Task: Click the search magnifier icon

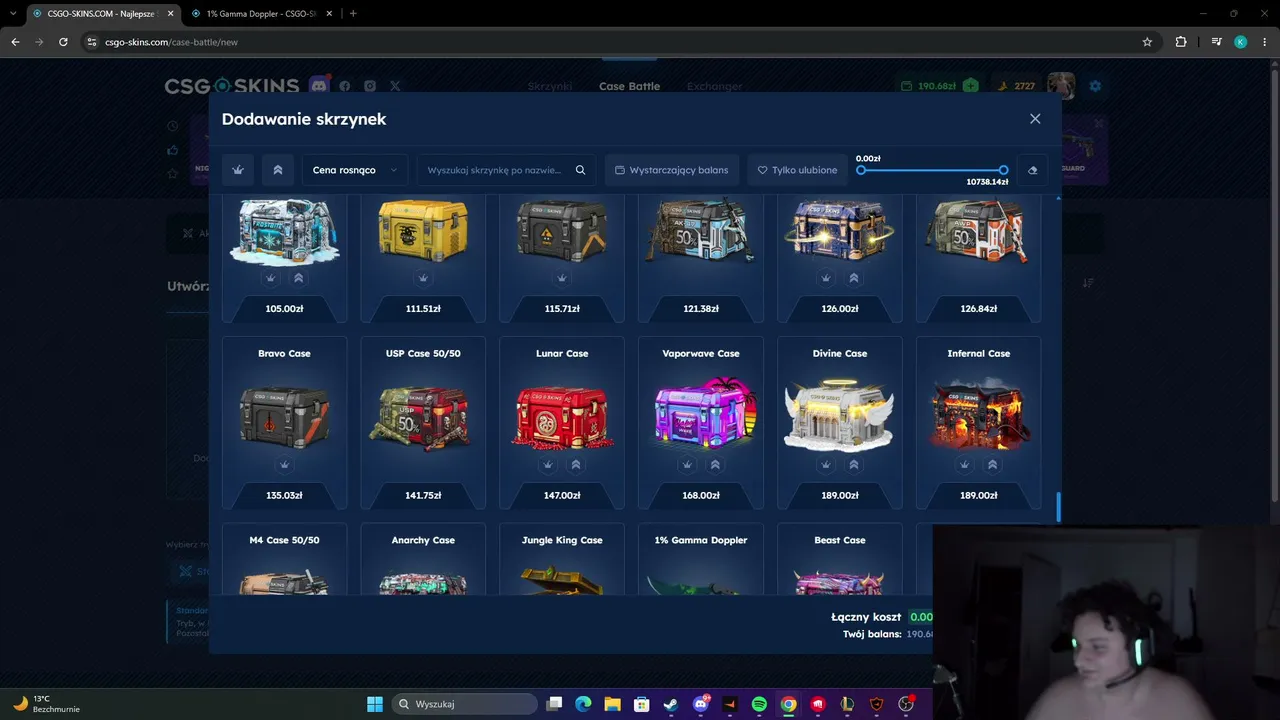Action: pyautogui.click(x=580, y=170)
